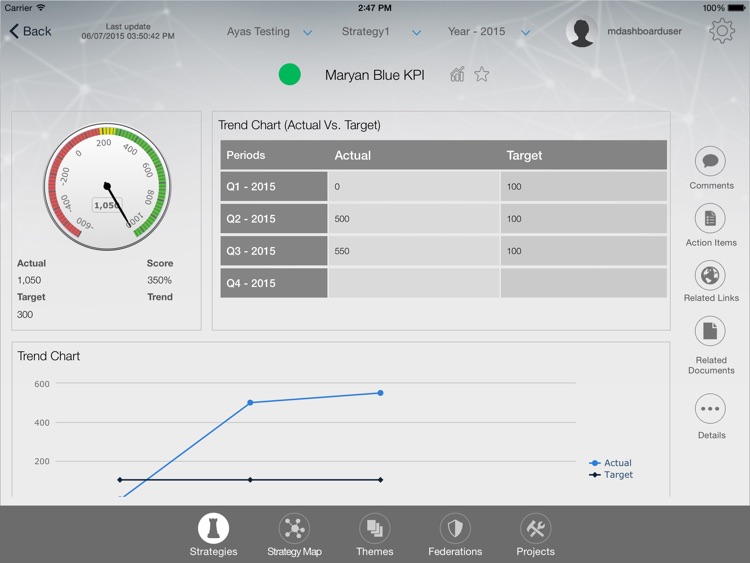Open the Comments speech bubble icon
The width and height of the screenshot is (750, 563).
(x=710, y=161)
